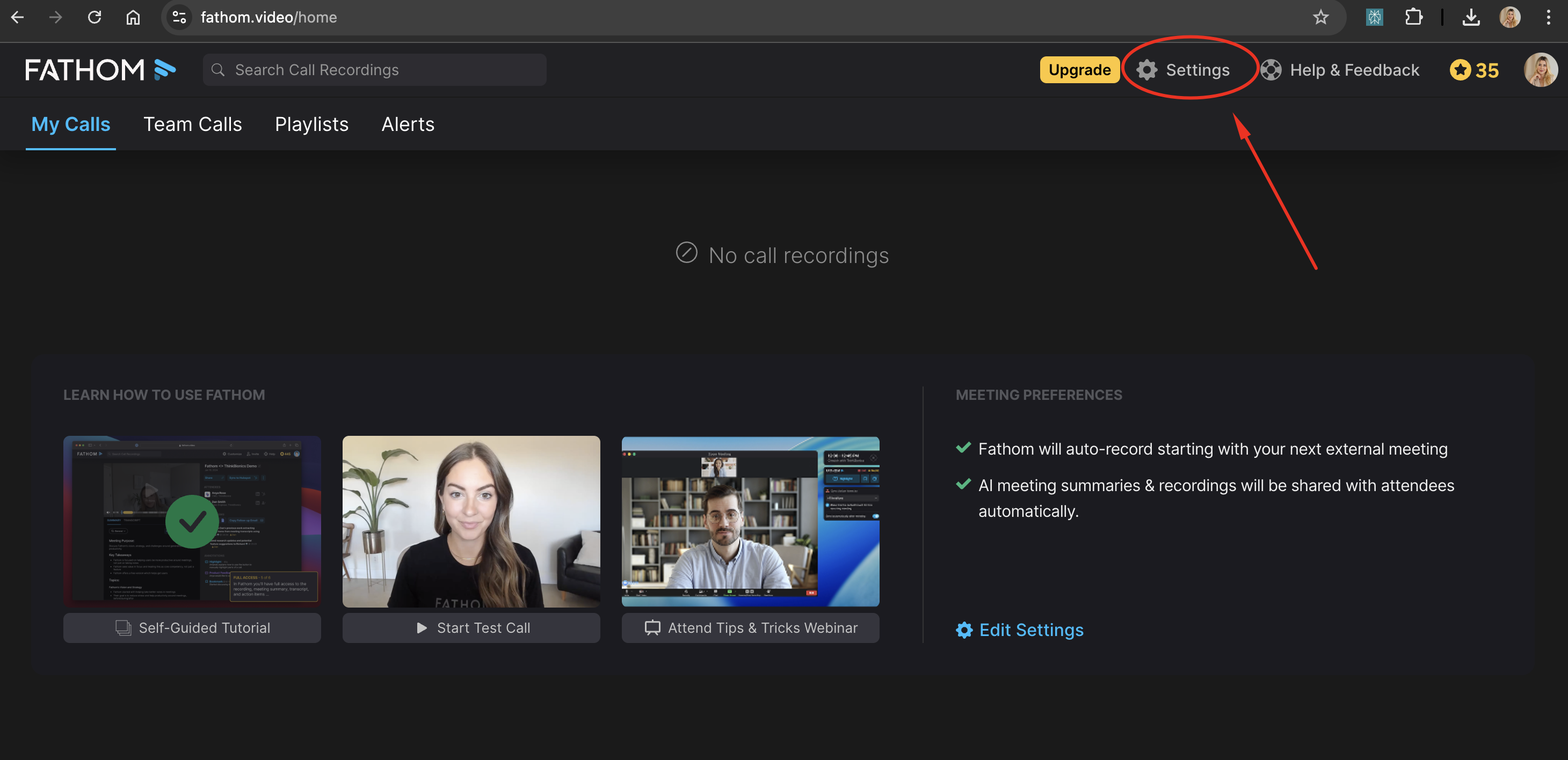Open Help & Feedback lifebuoy icon
The image size is (1568, 760).
1271,70
